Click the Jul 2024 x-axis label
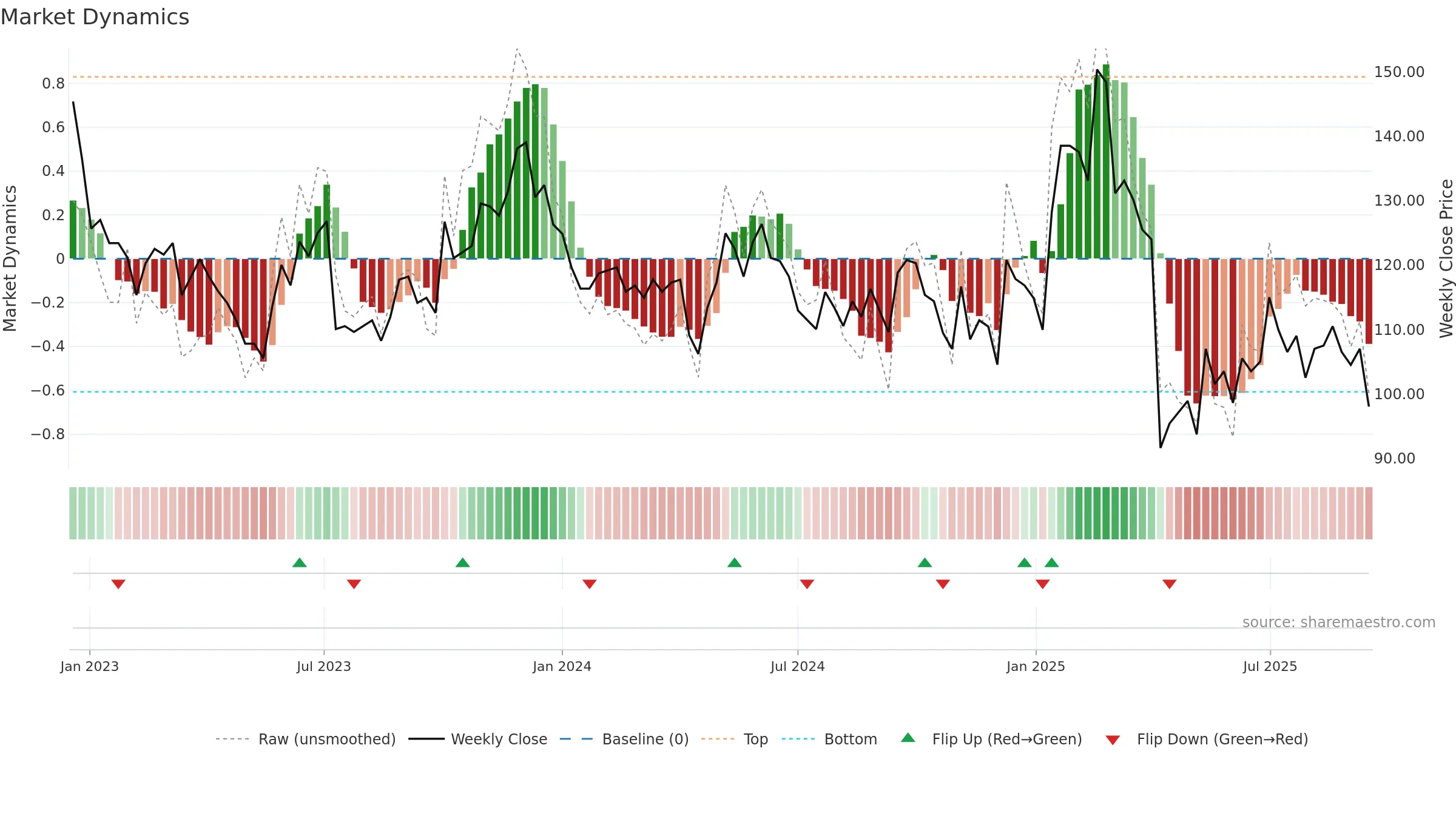 [x=798, y=666]
